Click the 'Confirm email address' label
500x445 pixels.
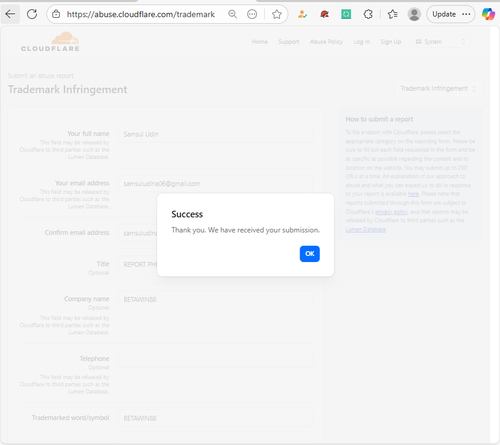pos(77,233)
